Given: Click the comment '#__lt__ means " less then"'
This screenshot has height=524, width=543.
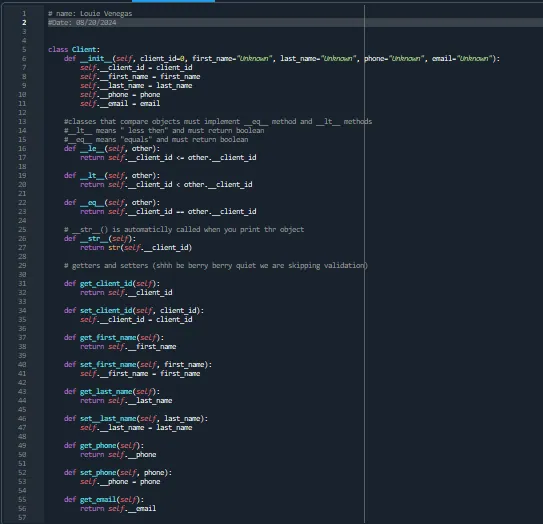Looking at the screenshot, I should point(164,131).
